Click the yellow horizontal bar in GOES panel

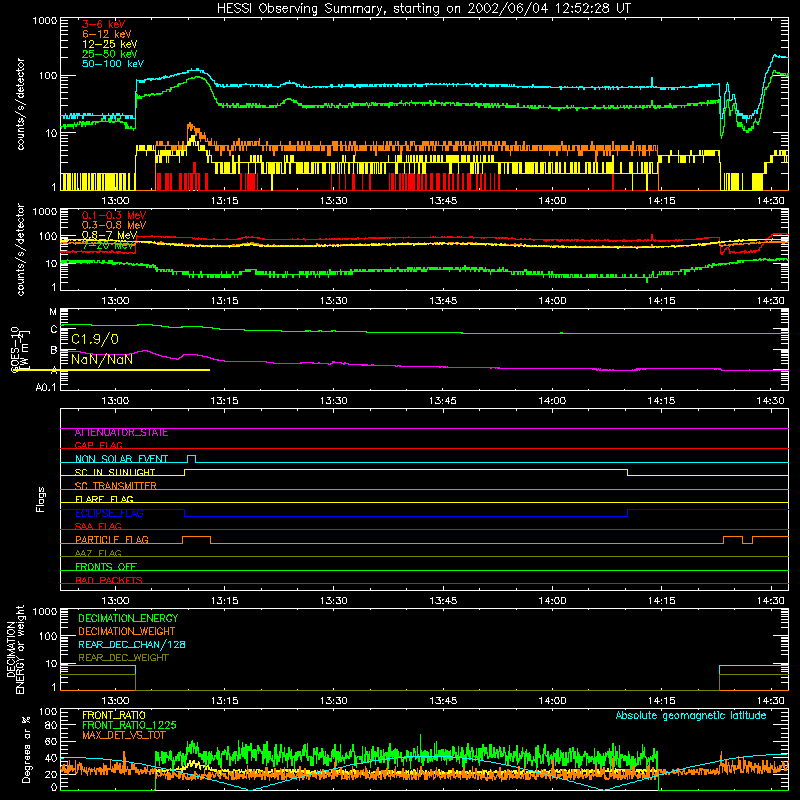click(110, 370)
